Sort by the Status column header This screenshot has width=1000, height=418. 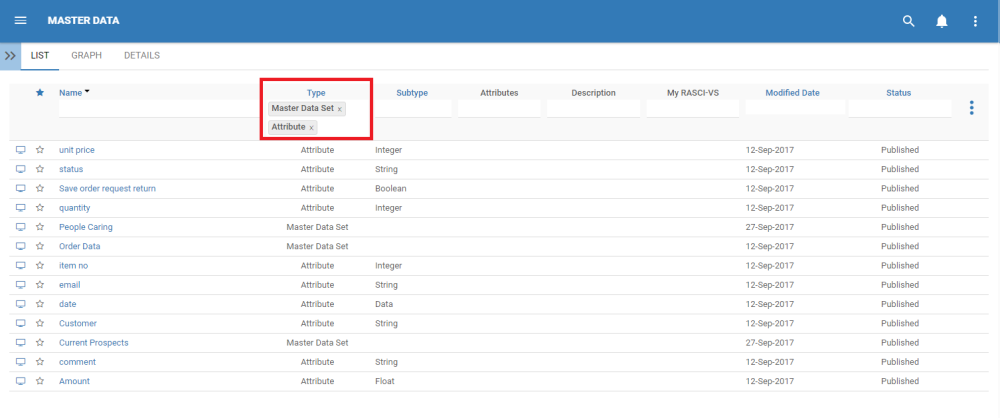[x=899, y=93]
